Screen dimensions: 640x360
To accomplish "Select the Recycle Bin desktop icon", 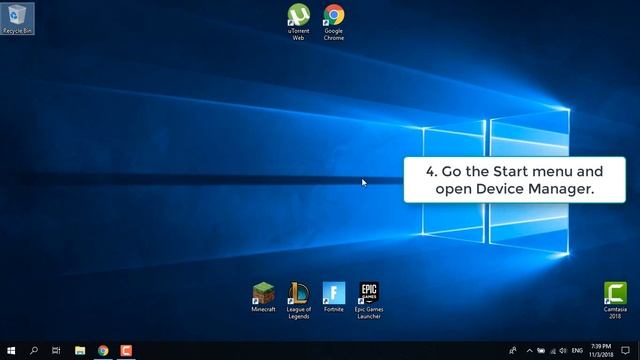I will point(17,19).
